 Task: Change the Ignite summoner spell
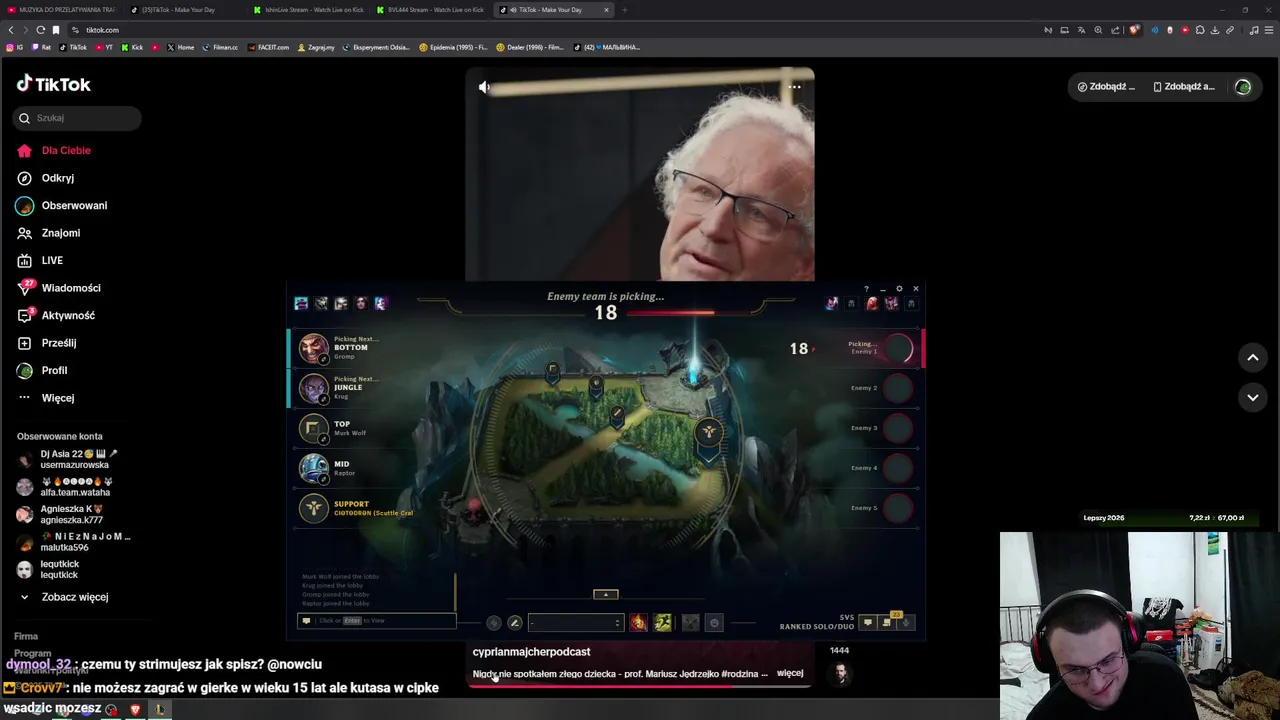[x=638, y=622]
